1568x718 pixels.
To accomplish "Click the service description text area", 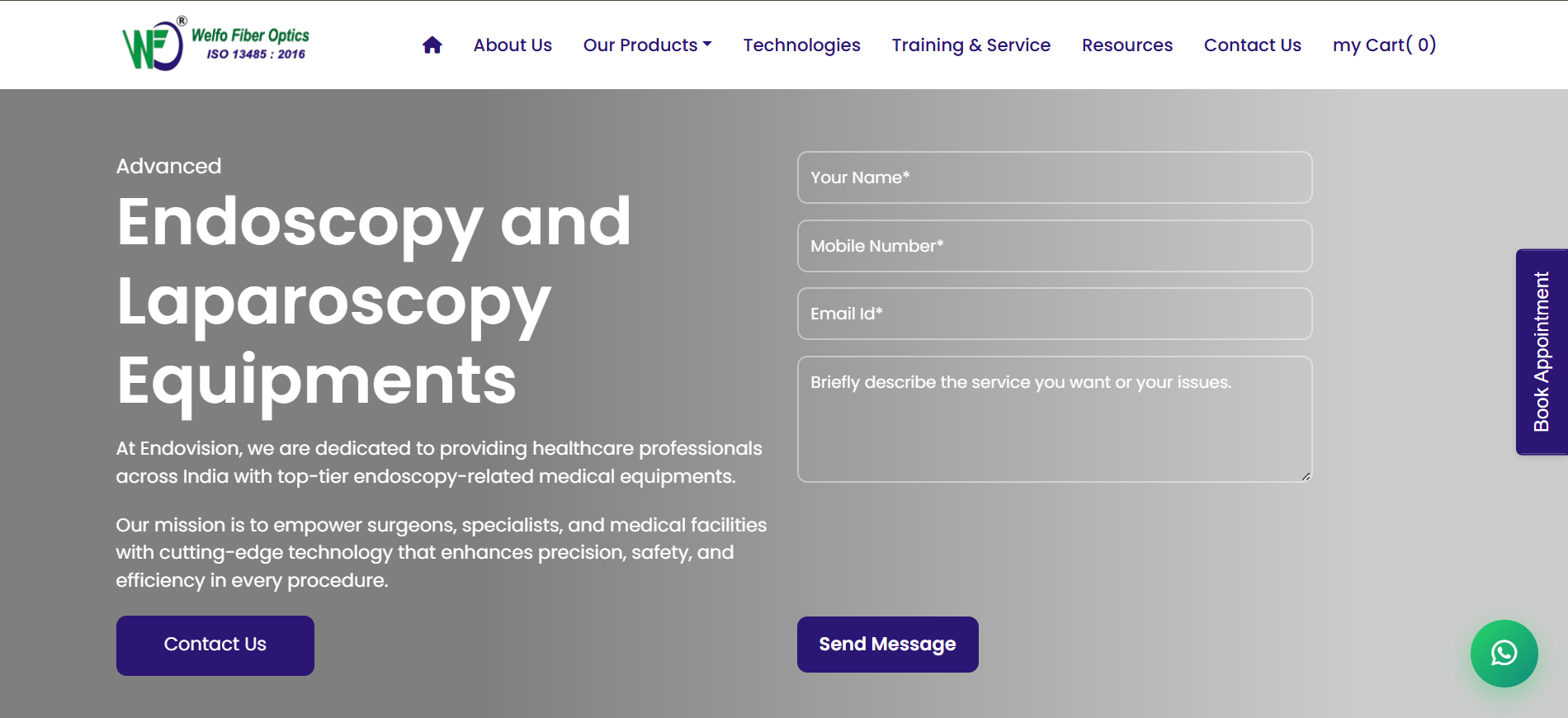I will click(x=1054, y=419).
